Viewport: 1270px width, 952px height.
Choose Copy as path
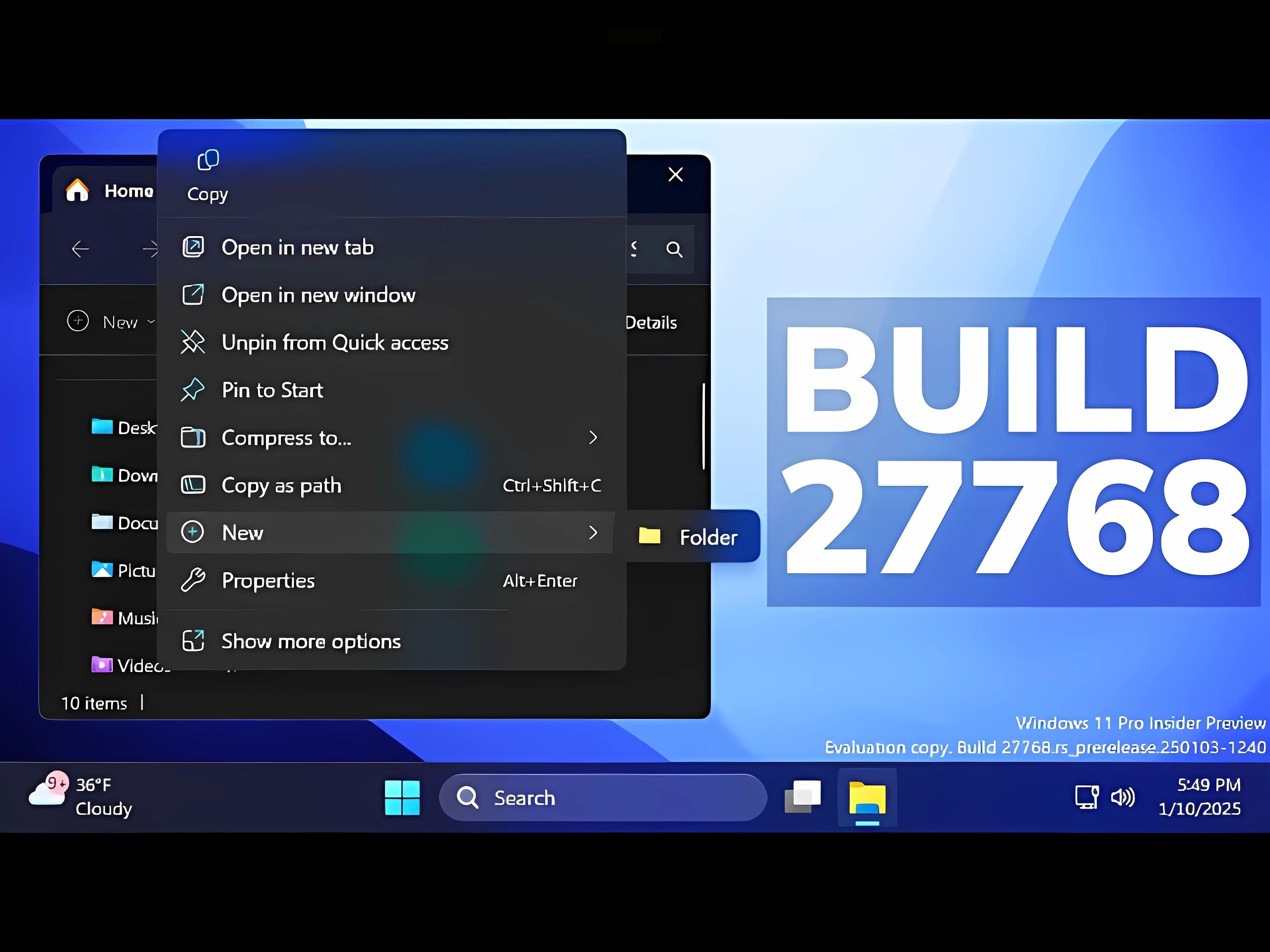pos(390,485)
